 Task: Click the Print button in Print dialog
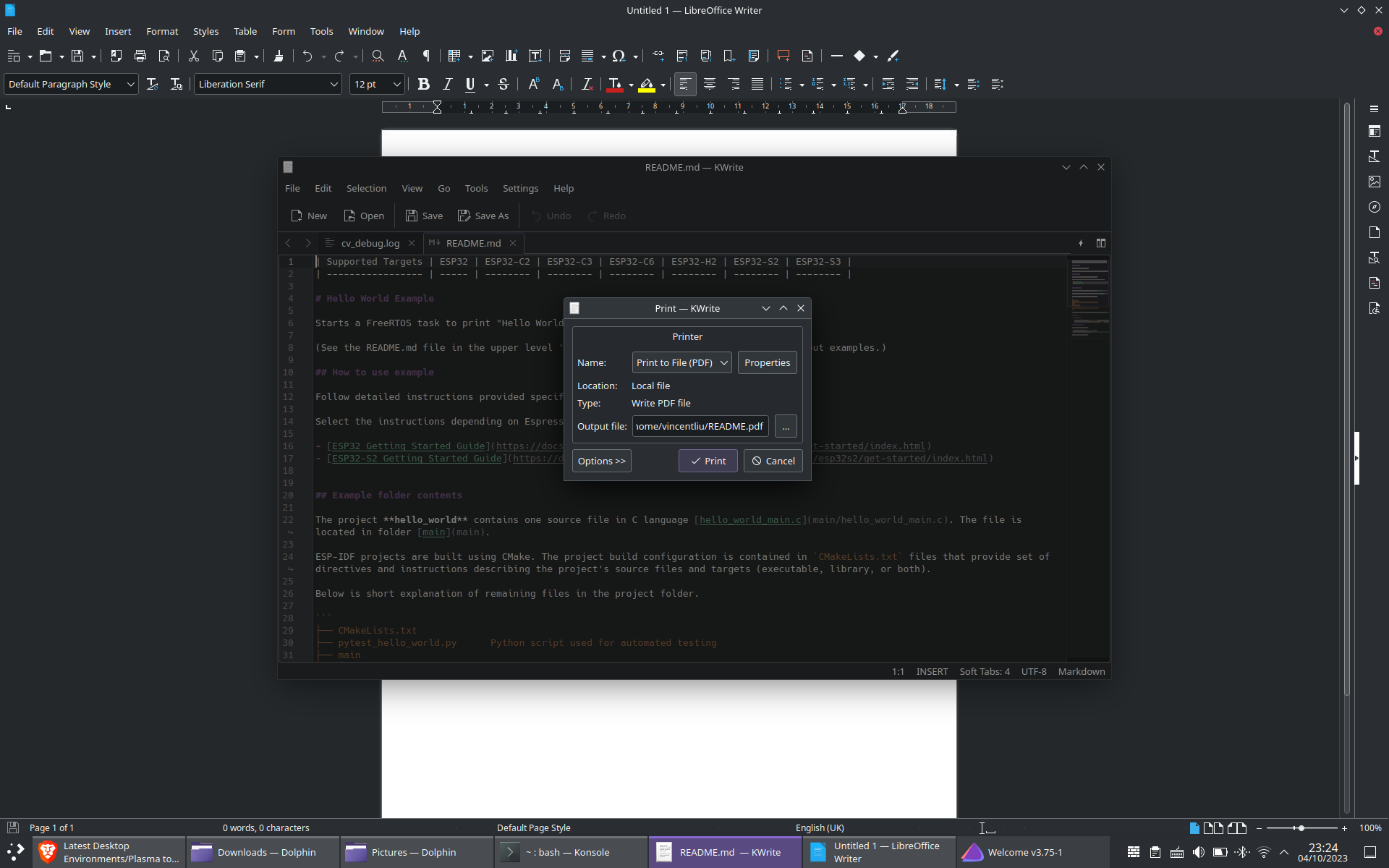708,461
